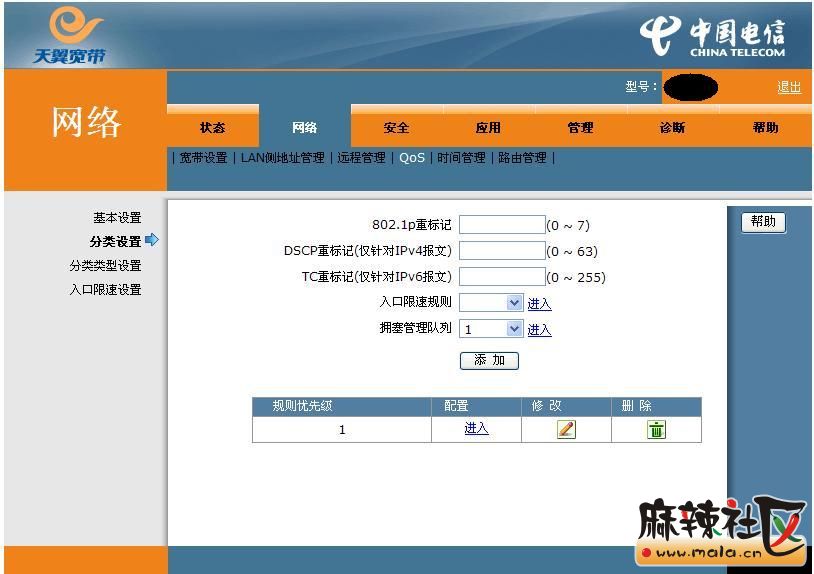The width and height of the screenshot is (814, 574).
Task: Click the trash delete icon for rule 1
Action: tap(656, 429)
